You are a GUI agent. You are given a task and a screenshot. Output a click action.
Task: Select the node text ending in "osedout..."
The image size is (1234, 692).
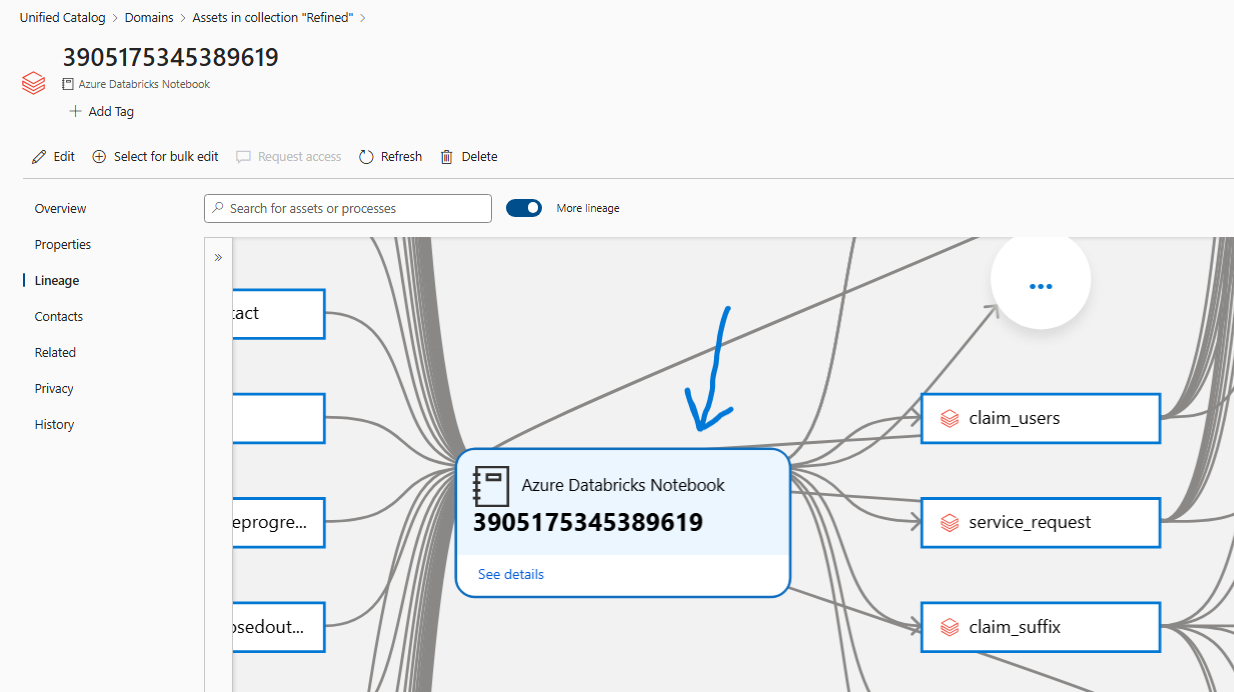tap(267, 628)
